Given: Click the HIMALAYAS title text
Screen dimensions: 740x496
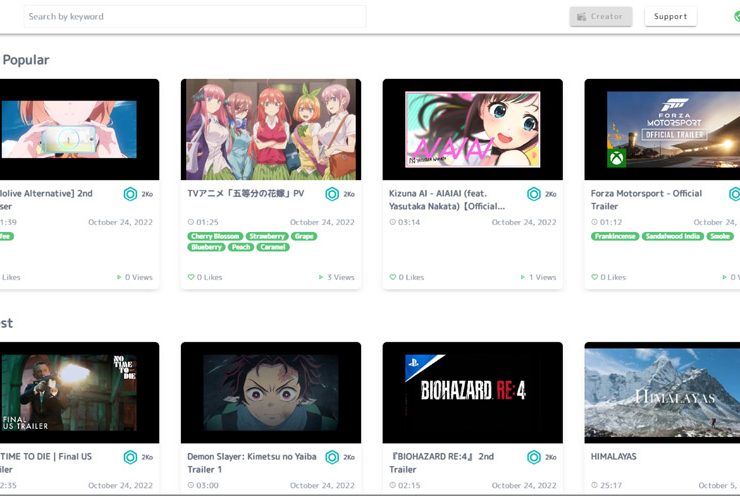Looking at the screenshot, I should 614,457.
